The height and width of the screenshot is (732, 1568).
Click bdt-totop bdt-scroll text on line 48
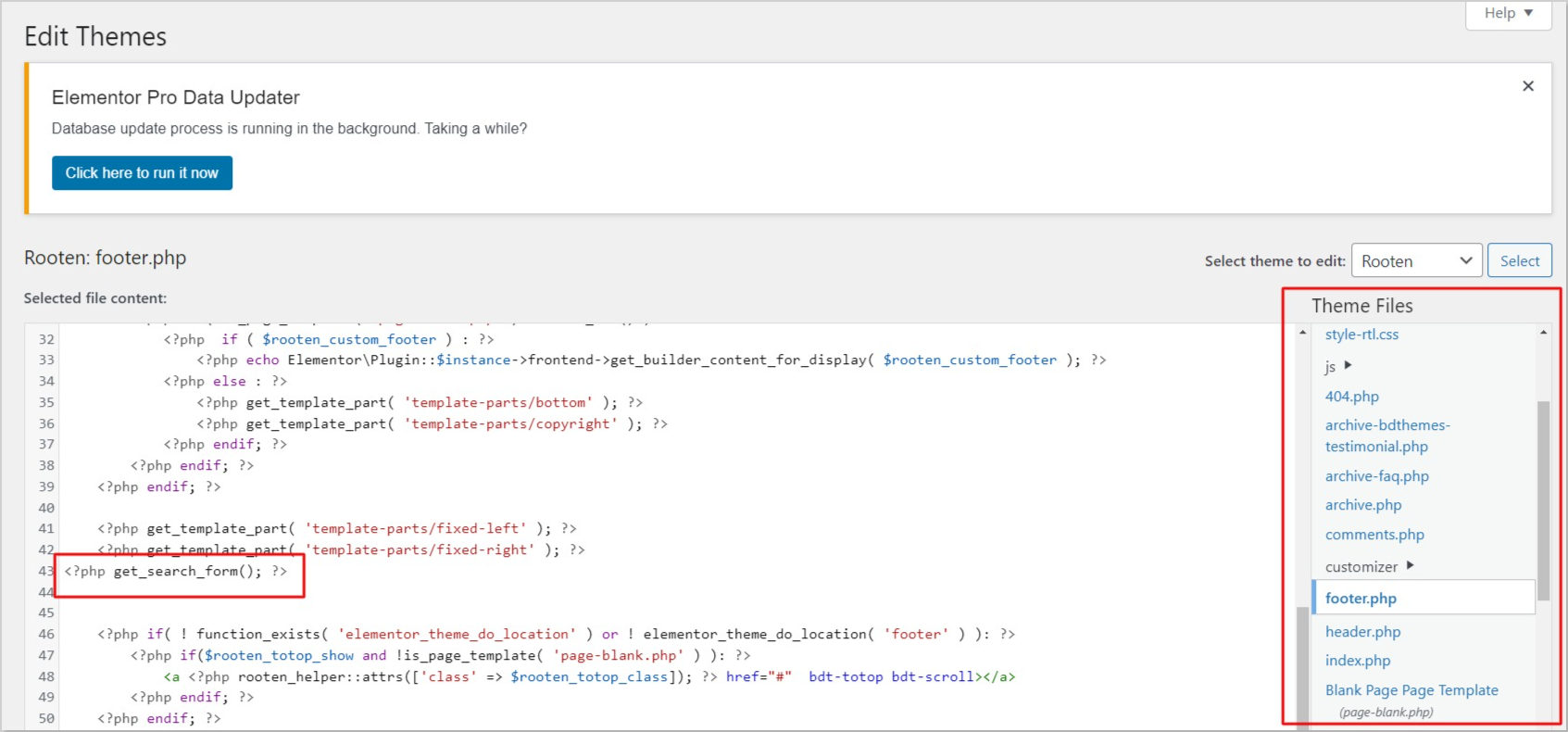pyautogui.click(x=891, y=677)
